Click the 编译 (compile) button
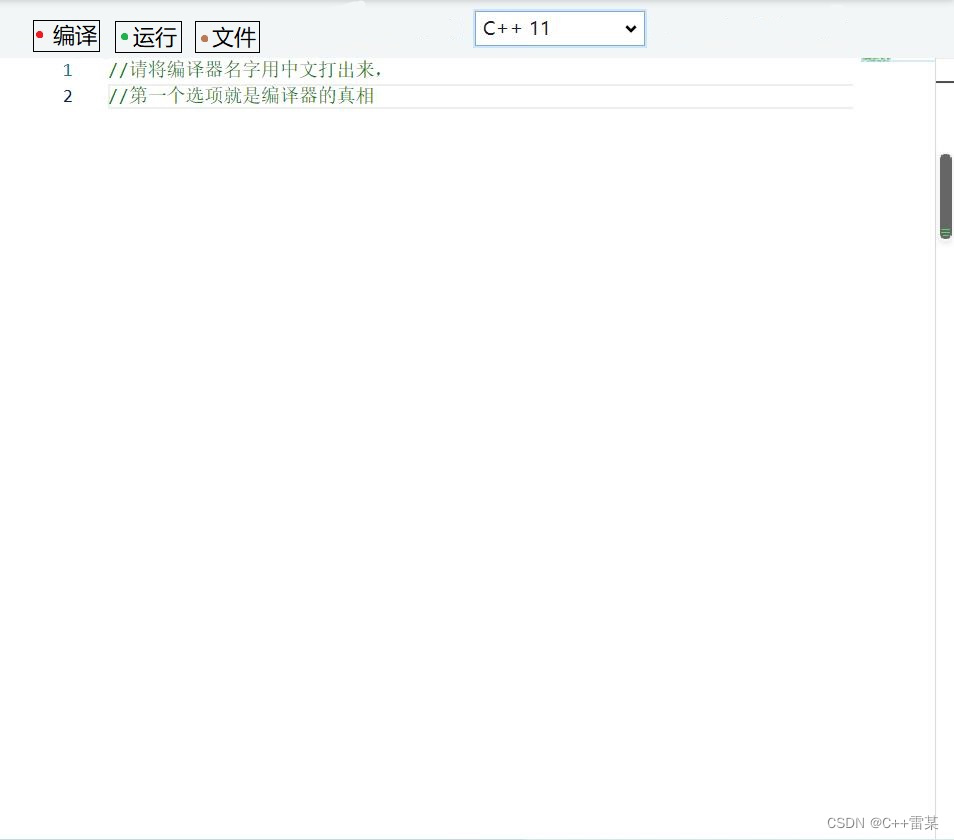 point(66,36)
